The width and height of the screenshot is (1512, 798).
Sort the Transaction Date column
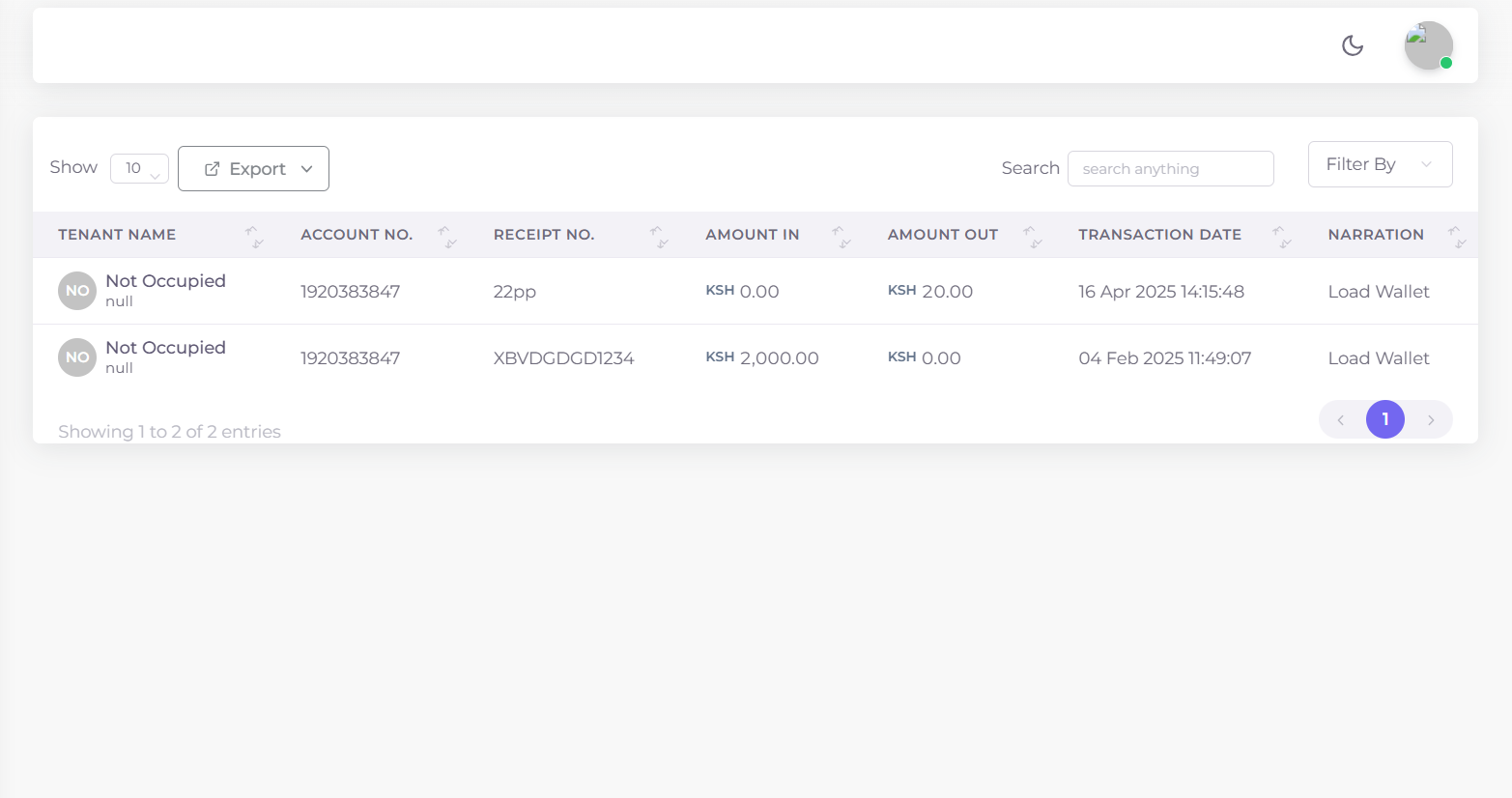(x=1281, y=236)
